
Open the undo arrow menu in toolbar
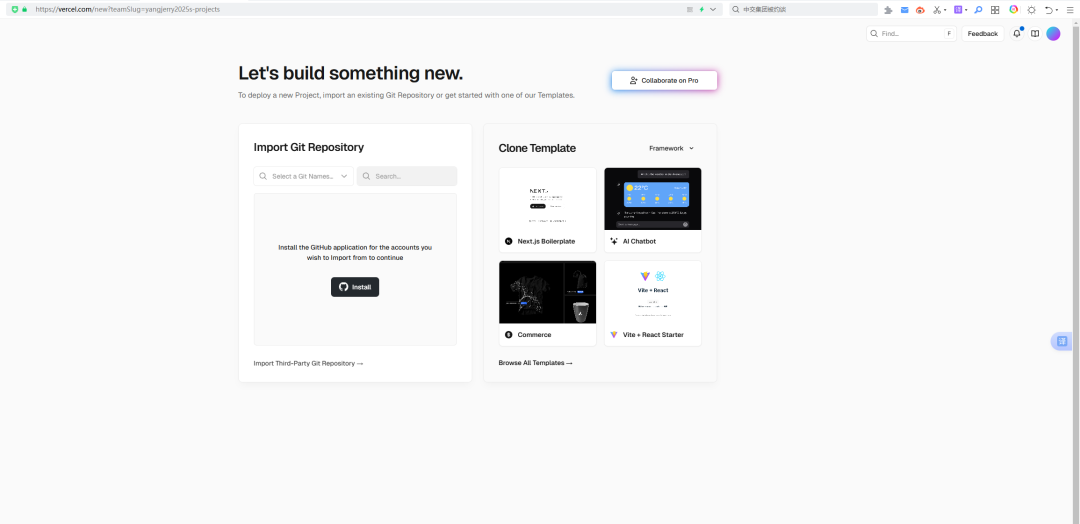tap(1049, 9)
